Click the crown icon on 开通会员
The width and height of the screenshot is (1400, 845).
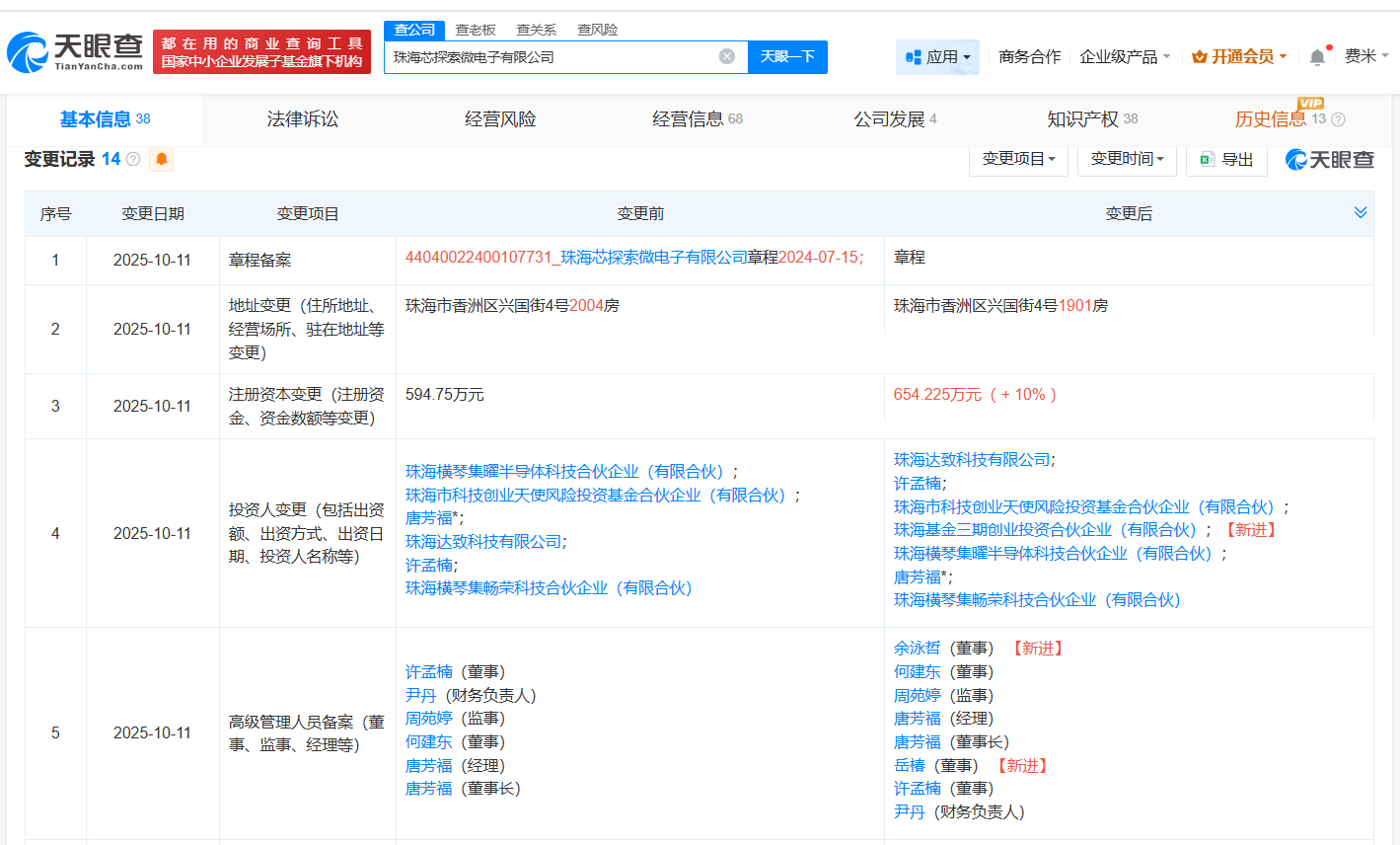click(1199, 56)
